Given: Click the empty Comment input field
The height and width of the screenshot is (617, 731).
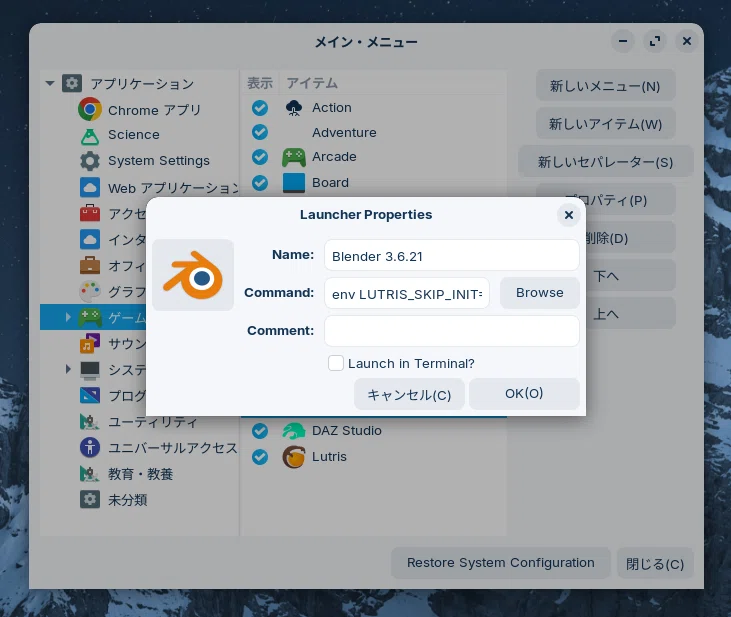Looking at the screenshot, I should 452,331.
